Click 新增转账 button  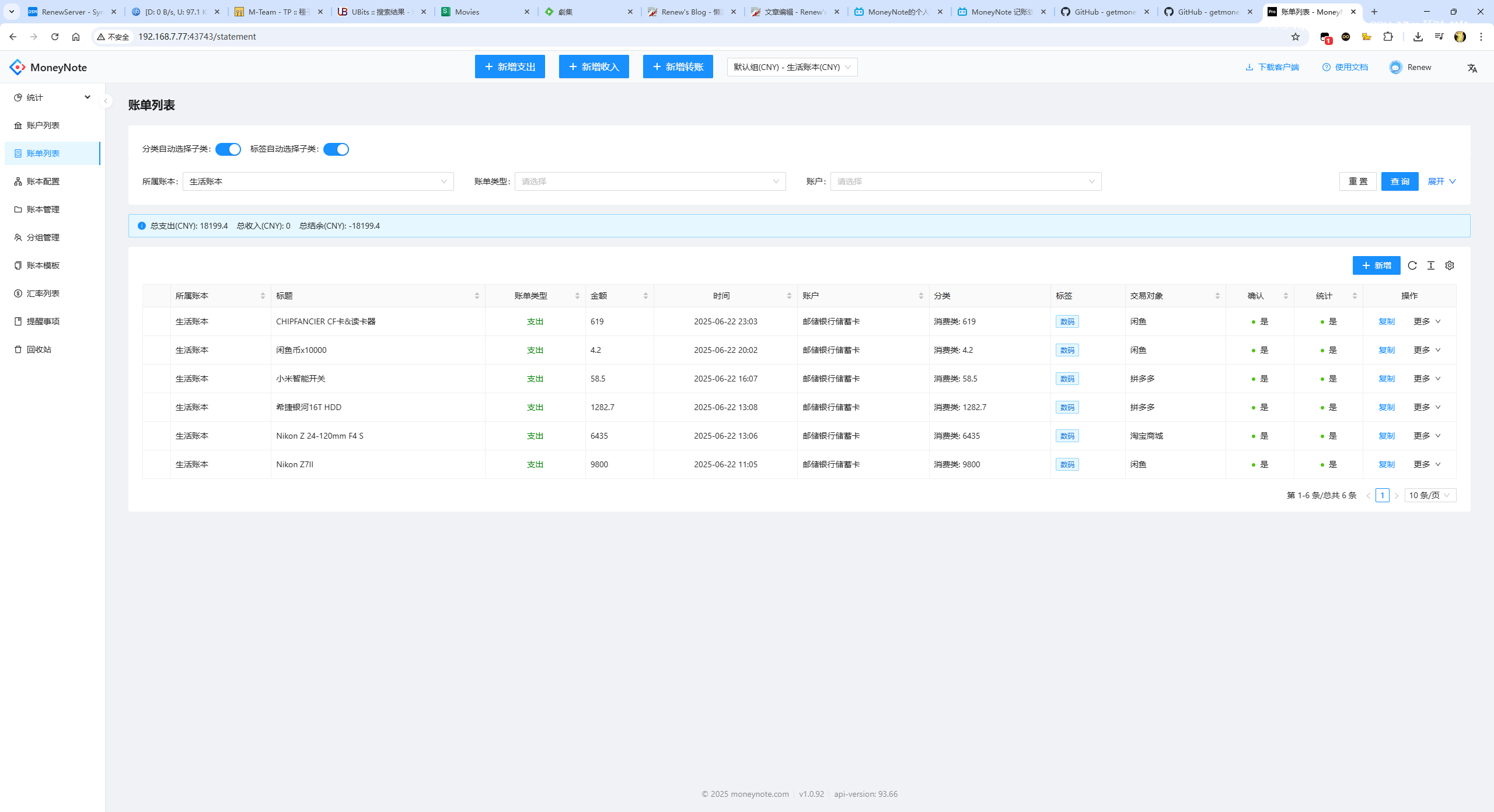[678, 67]
